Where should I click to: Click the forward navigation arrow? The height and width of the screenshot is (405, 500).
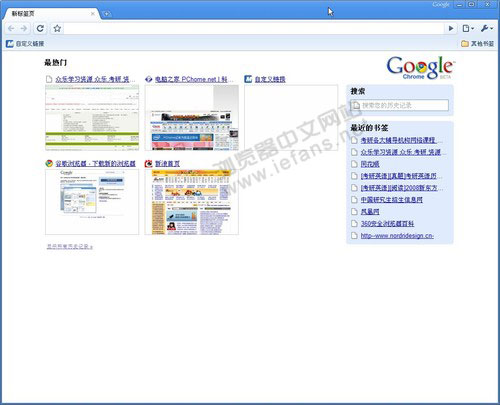24,29
